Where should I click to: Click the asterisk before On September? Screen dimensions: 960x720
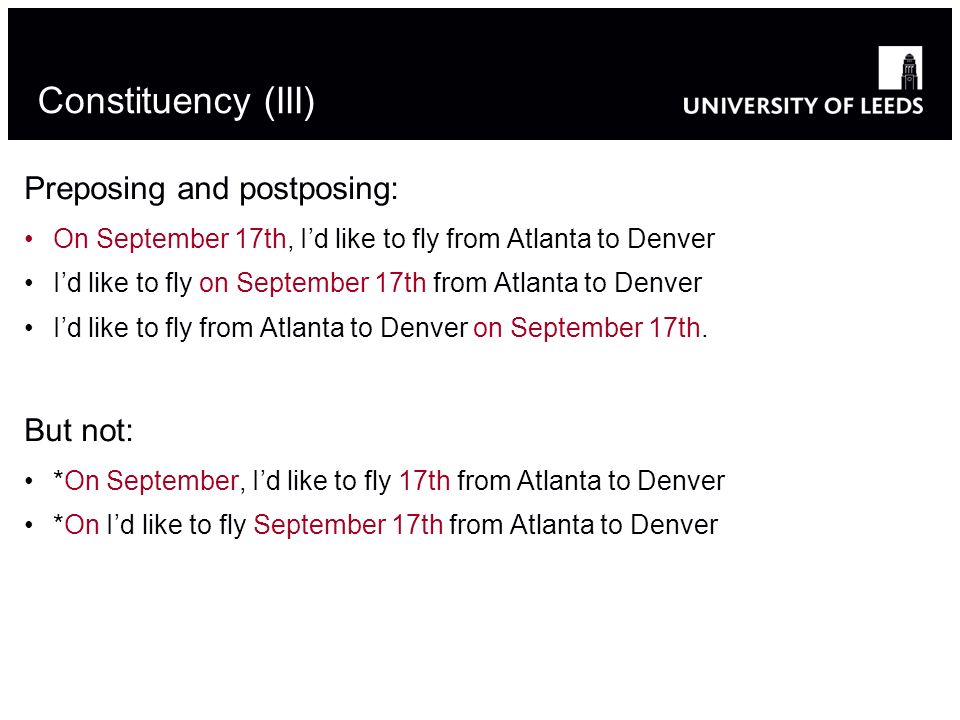coord(58,476)
